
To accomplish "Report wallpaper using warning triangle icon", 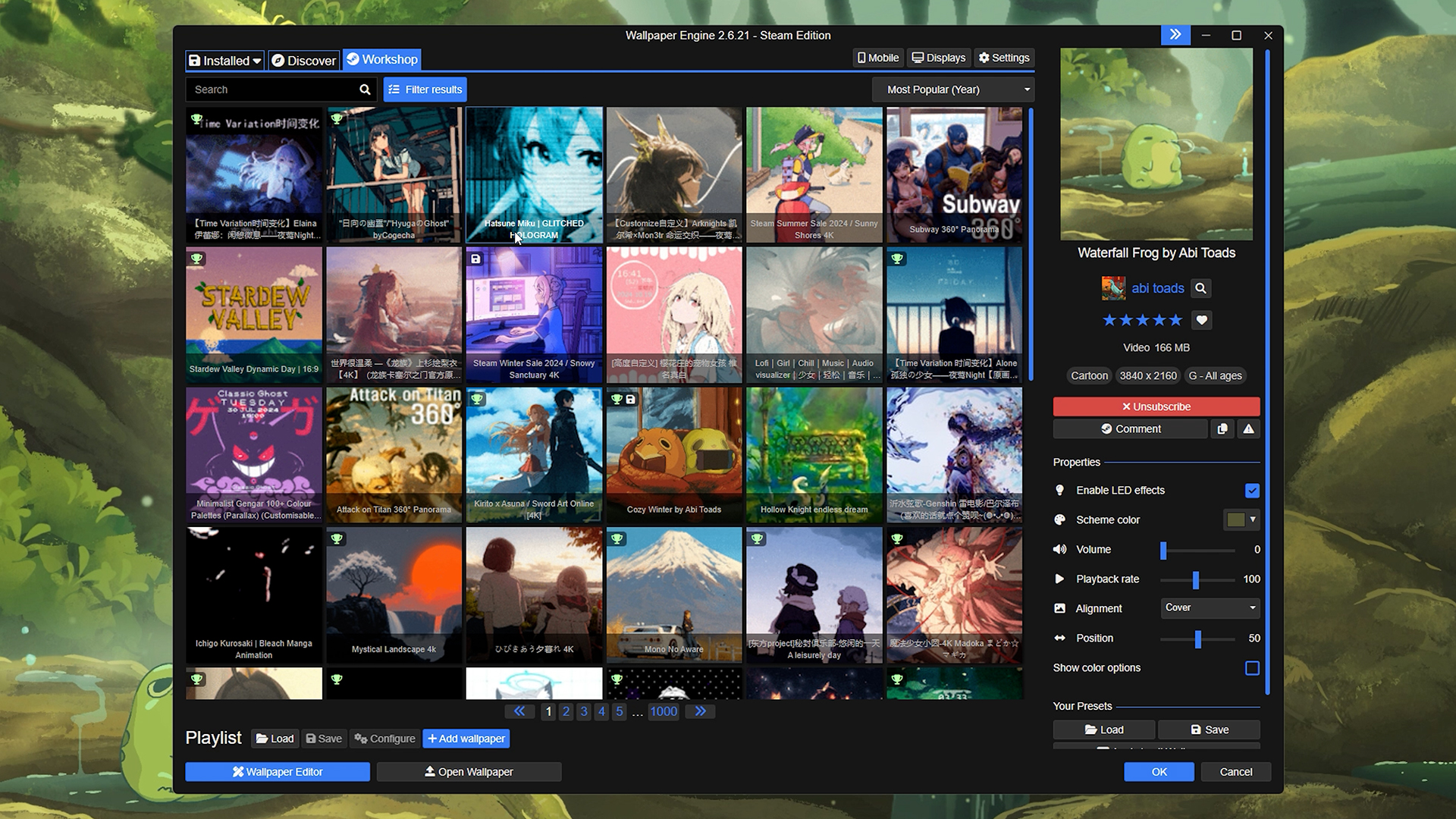I will click(x=1248, y=429).
